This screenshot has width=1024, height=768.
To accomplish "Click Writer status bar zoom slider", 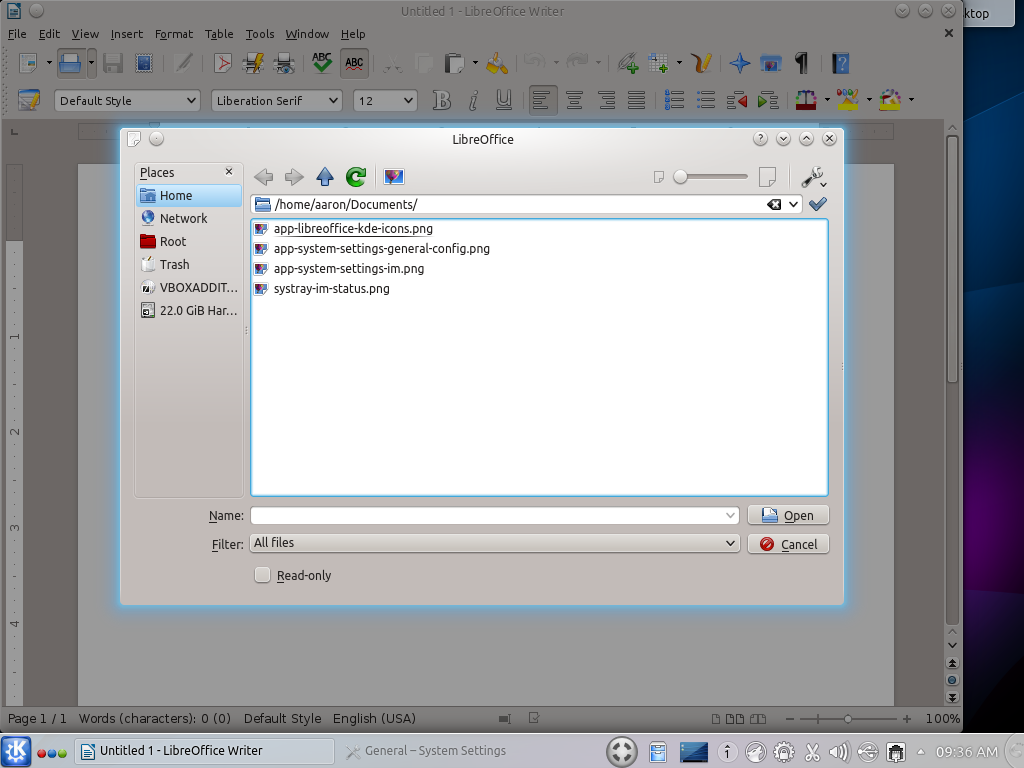I will (848, 718).
